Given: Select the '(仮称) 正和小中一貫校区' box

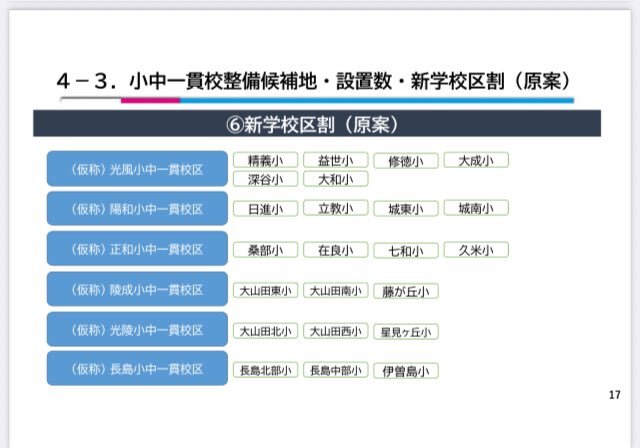Looking at the screenshot, I should 137,248.
